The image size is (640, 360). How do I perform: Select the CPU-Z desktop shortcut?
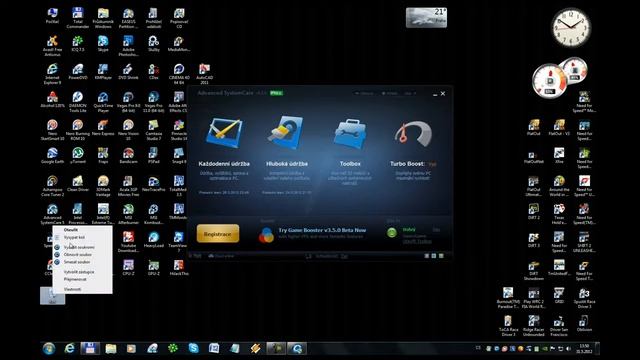[x=128, y=268]
